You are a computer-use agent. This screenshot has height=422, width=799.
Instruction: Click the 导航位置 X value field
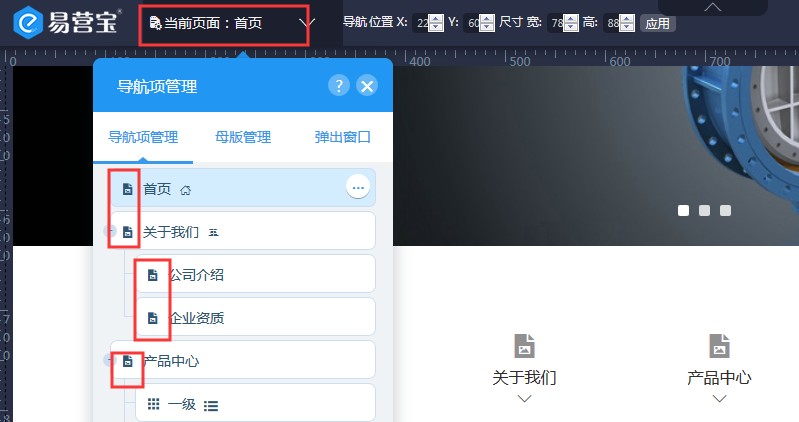click(x=421, y=23)
